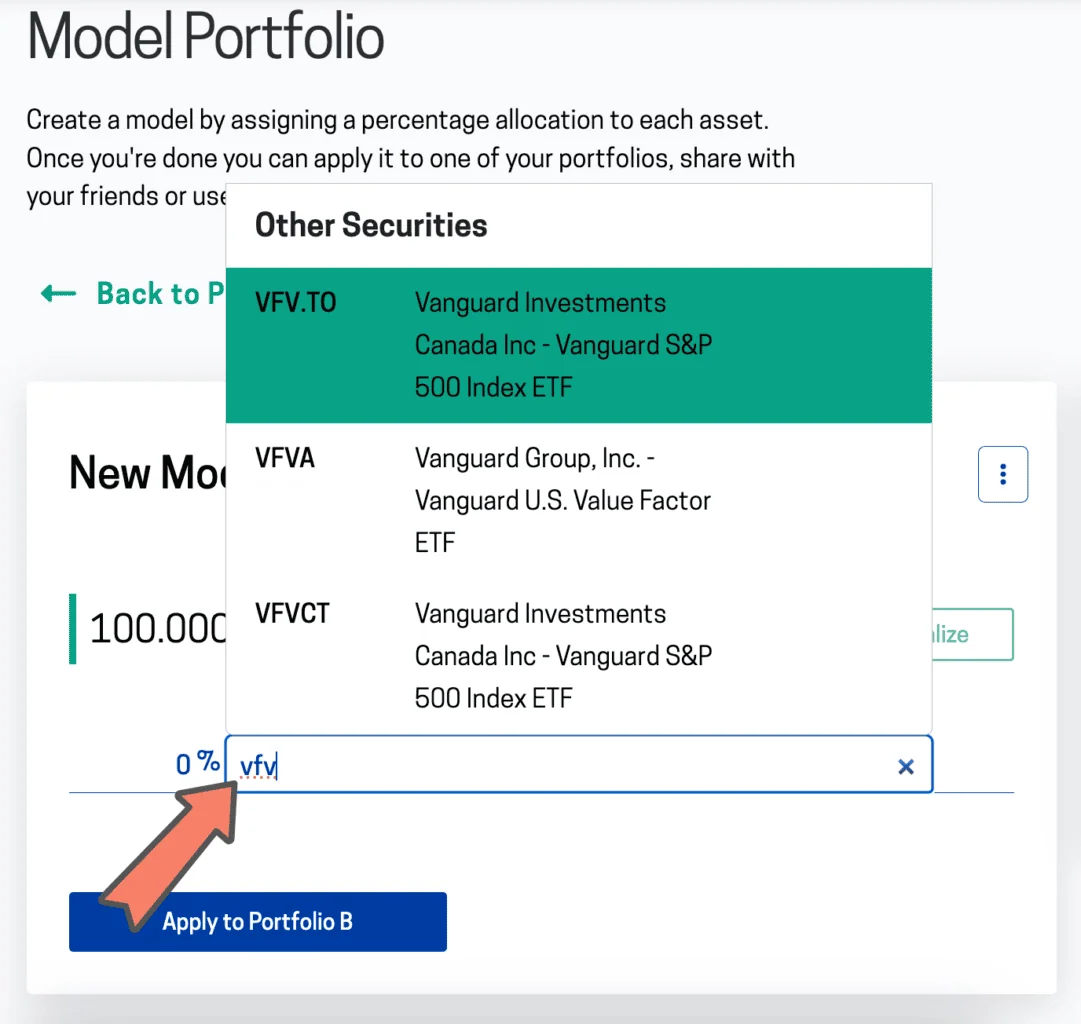Screen dimensions: 1081x1024
Task: Click the green bar beside 100.000
Action: [73, 629]
